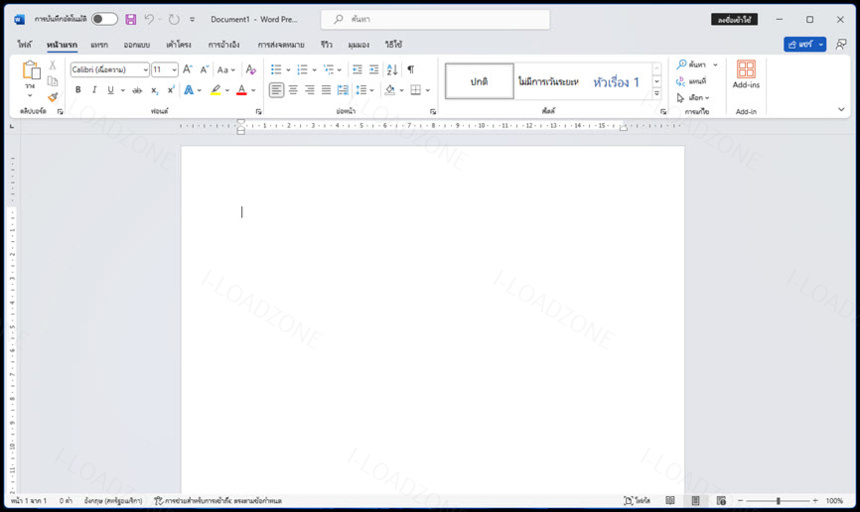Viewport: 860px width, 512px height.
Task: Click the Cut scissors icon
Action: [53, 65]
